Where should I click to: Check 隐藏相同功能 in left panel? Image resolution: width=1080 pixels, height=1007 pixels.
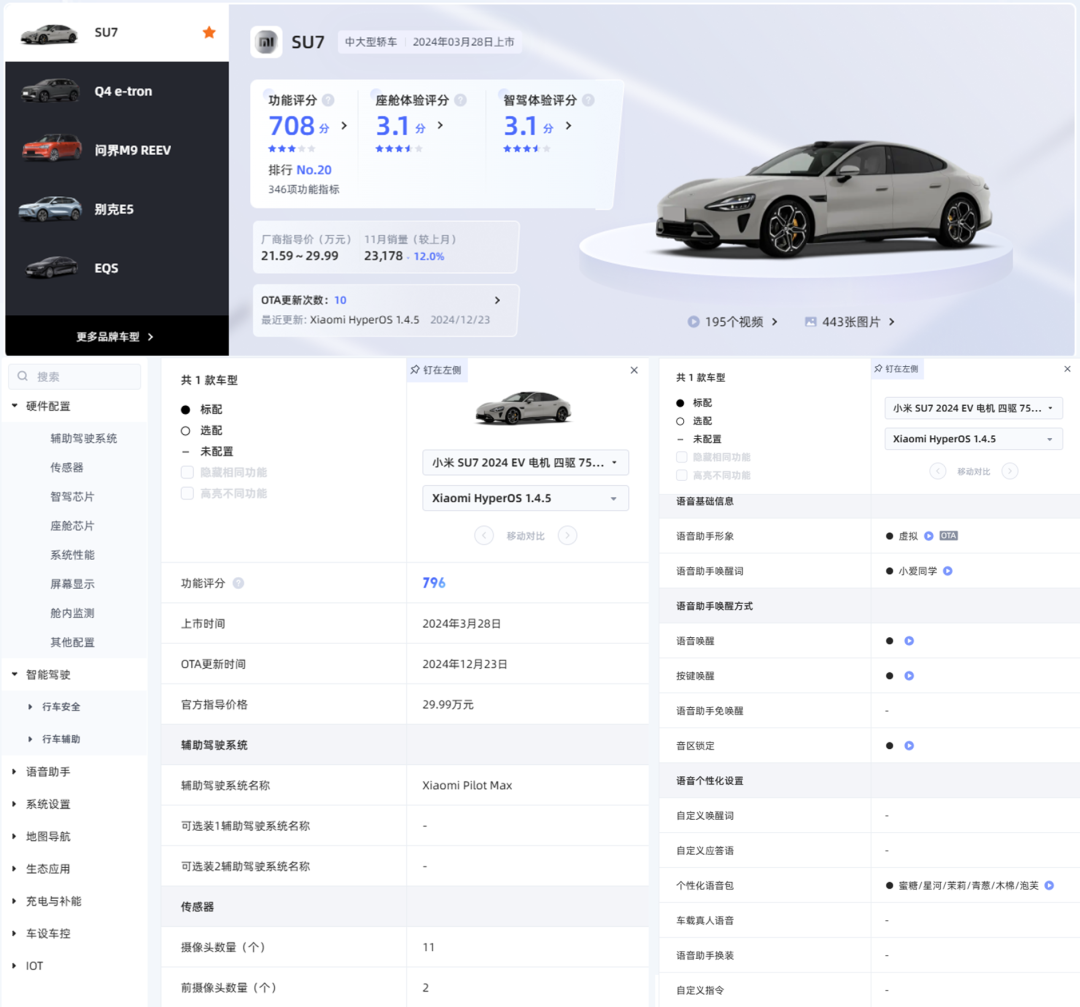(x=187, y=472)
